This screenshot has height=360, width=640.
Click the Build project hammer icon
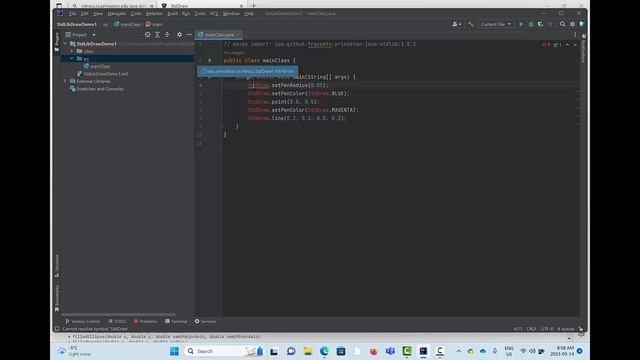point(470,24)
